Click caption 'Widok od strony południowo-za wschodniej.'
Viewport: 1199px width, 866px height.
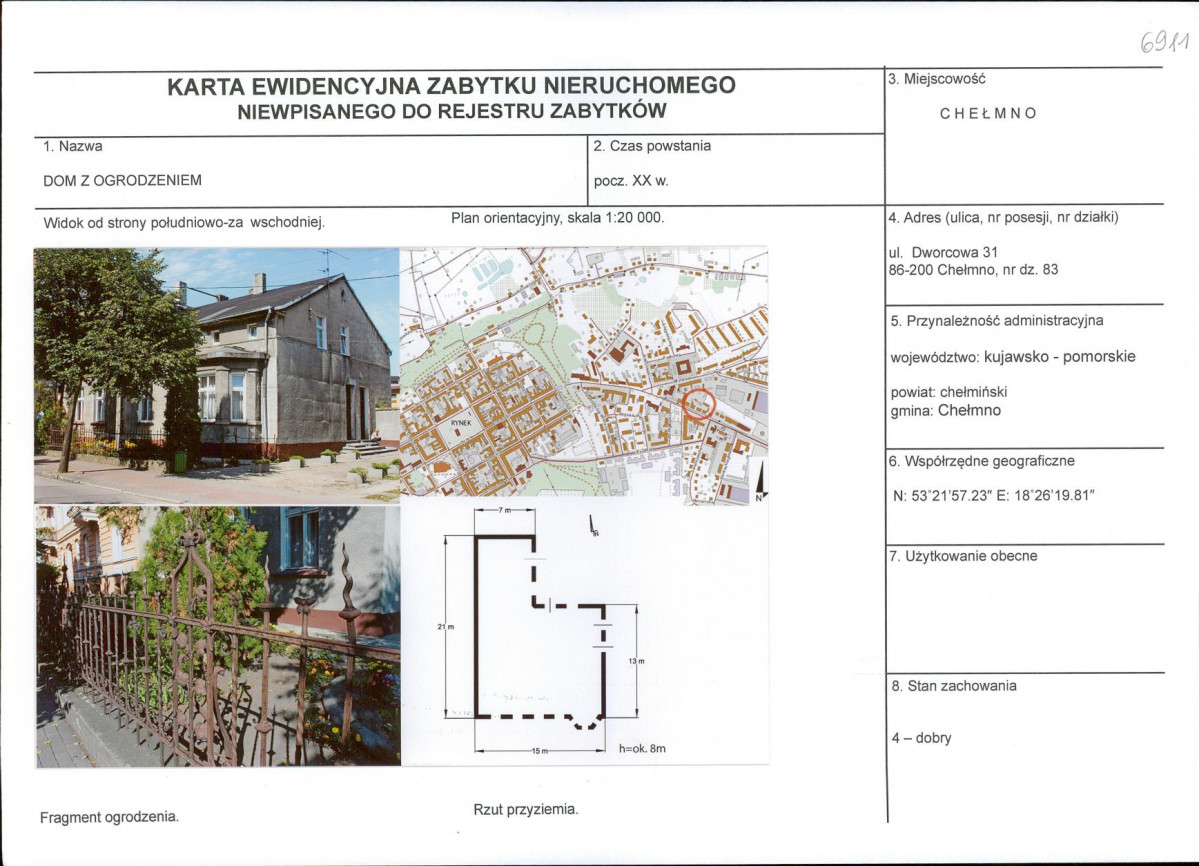point(184,223)
